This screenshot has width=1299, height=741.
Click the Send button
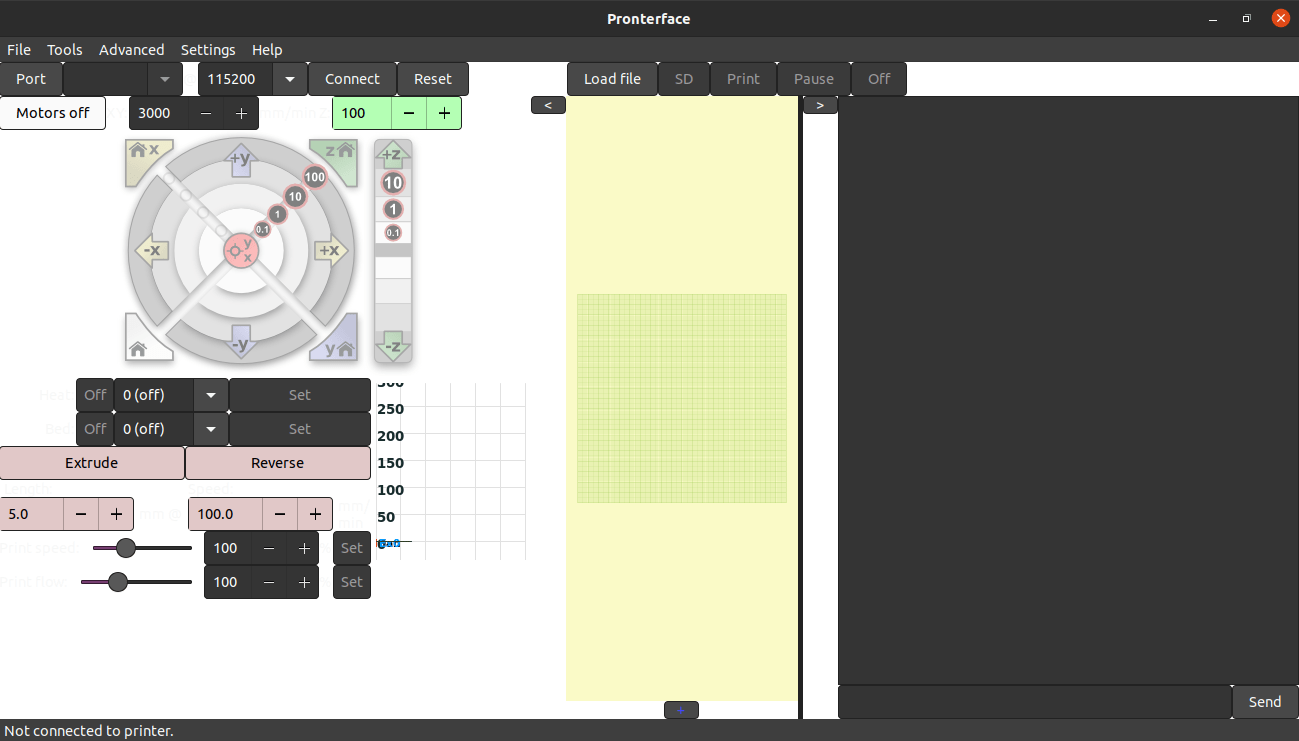pos(1265,702)
